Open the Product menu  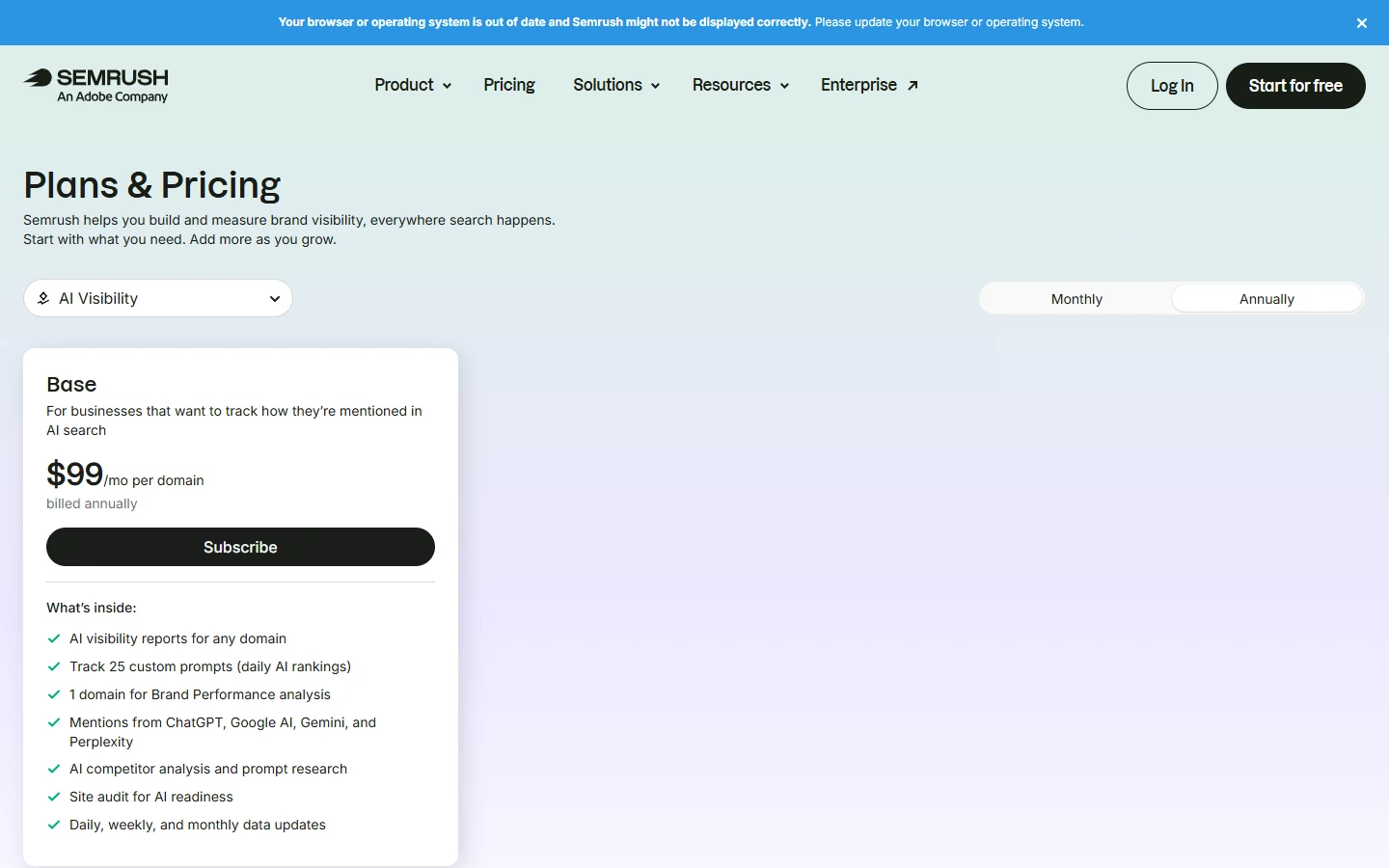point(413,85)
